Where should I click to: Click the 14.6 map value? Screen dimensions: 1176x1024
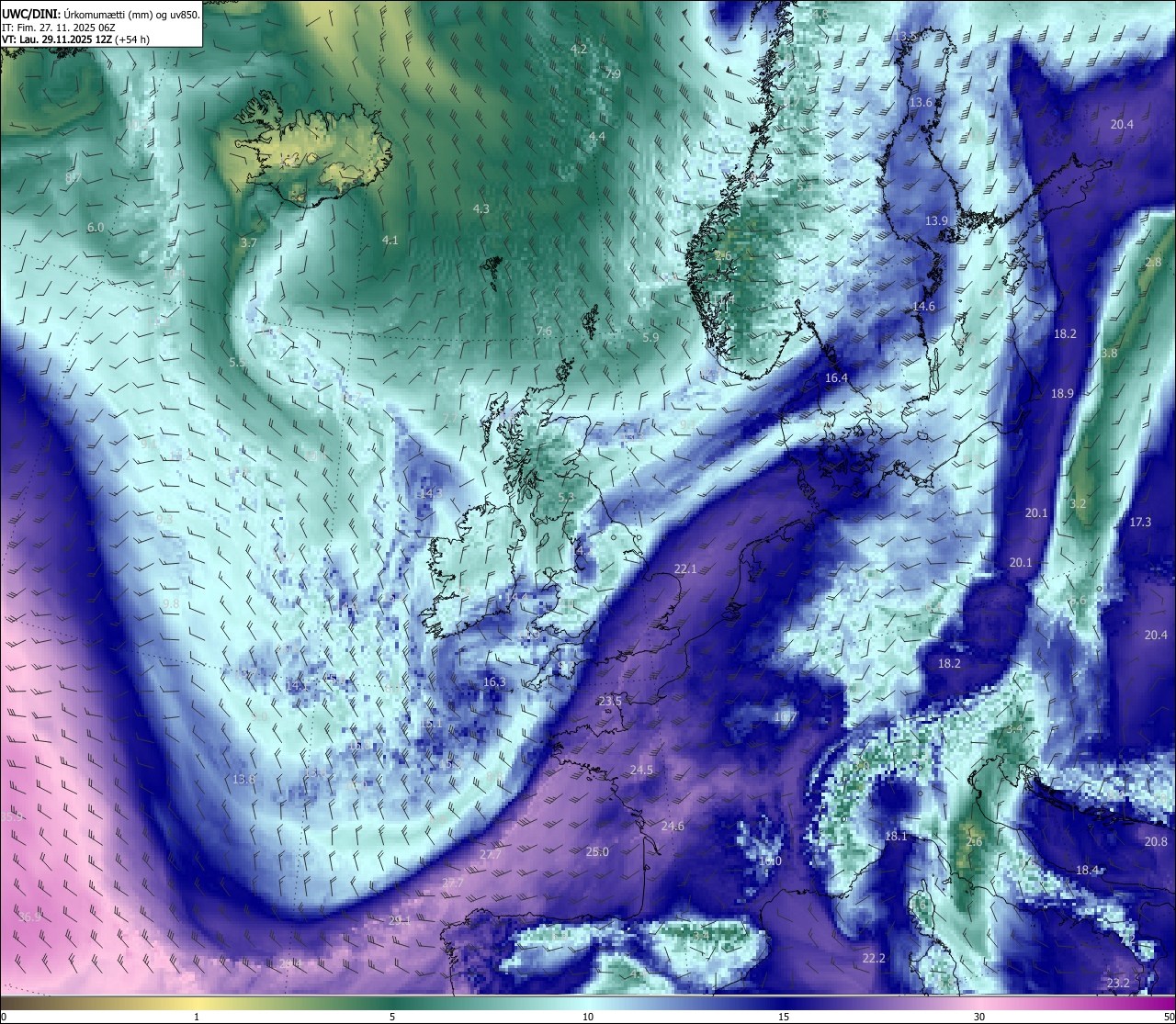923,307
